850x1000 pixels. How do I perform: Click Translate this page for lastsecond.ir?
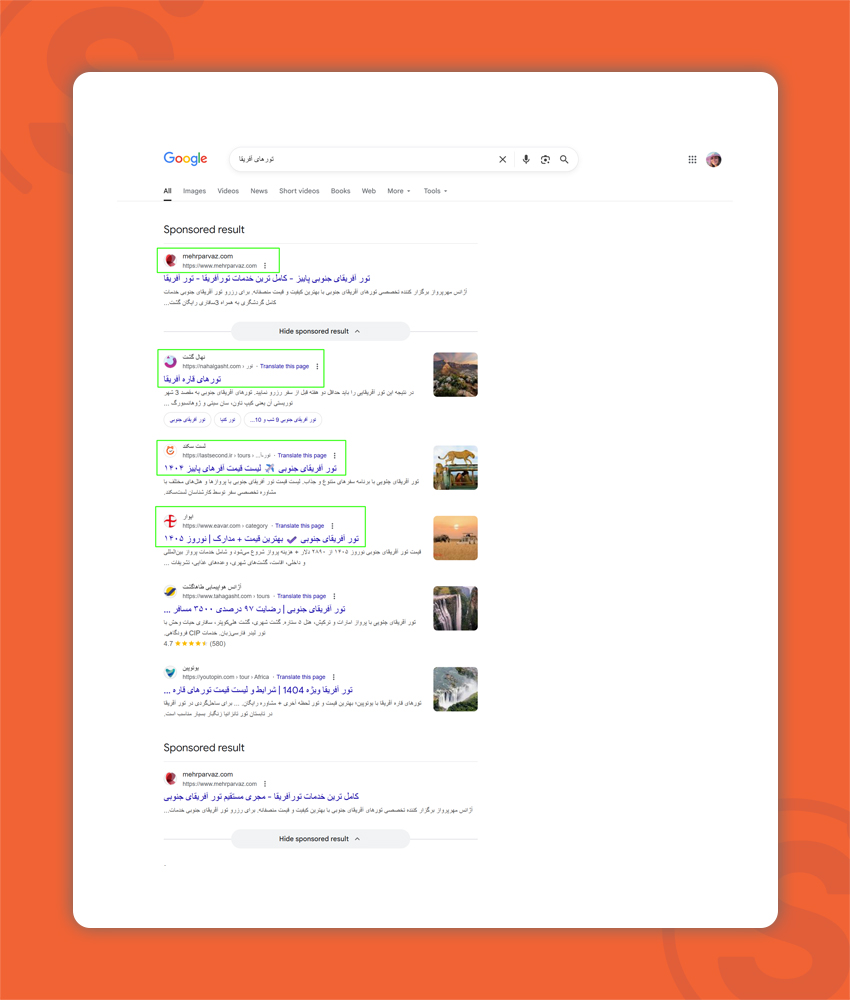302,456
